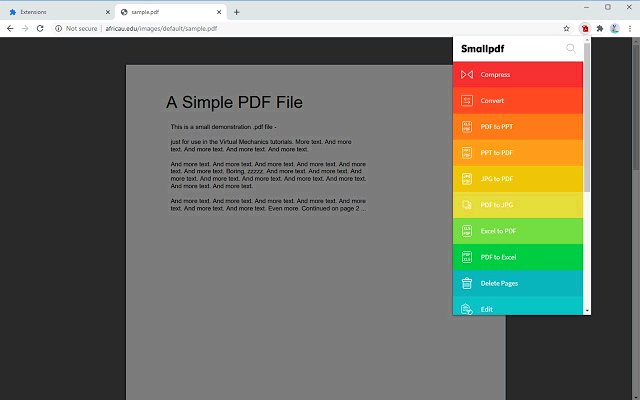The height and width of the screenshot is (400, 640).
Task: Click the PPT to PDF icon
Action: (467, 153)
